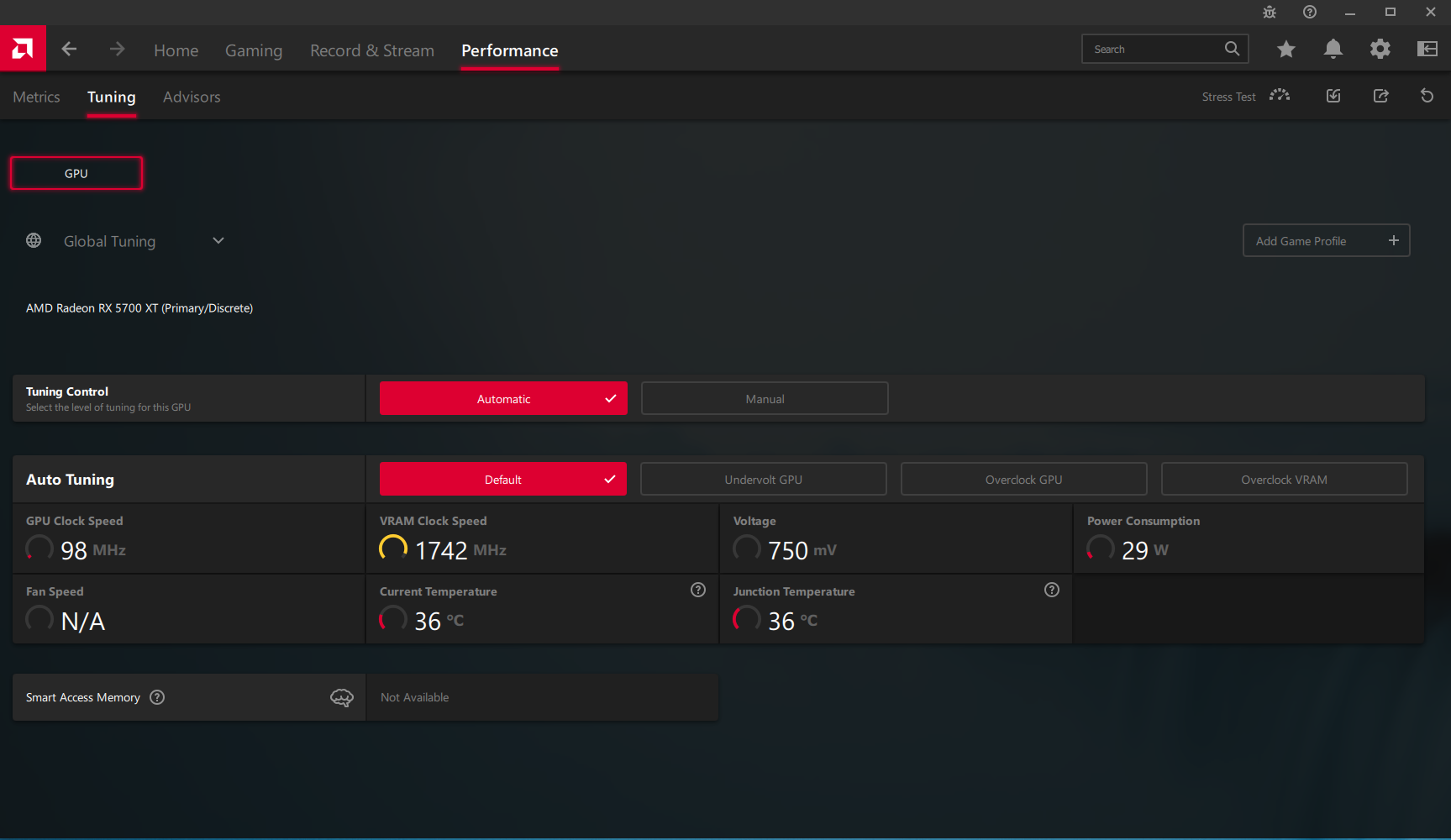Show help for Junction Temperature
Viewport: 1451px width, 840px height.
(1052, 590)
